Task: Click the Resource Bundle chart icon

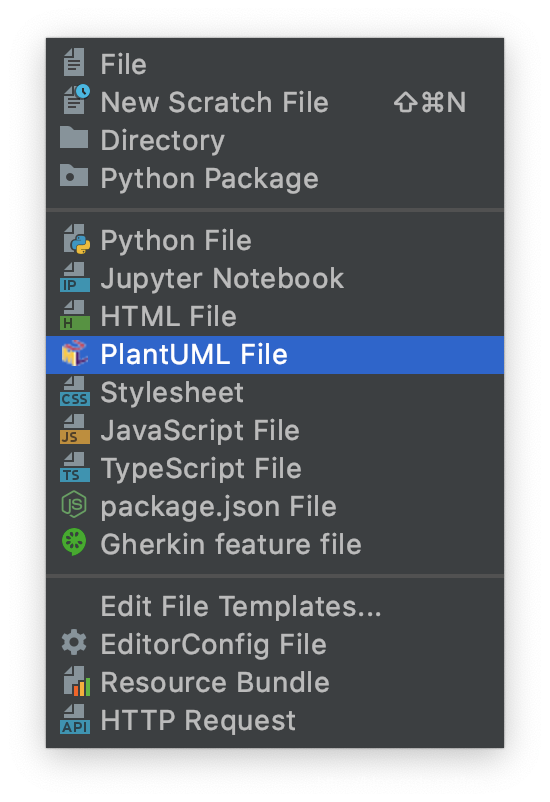Action: coord(76,681)
